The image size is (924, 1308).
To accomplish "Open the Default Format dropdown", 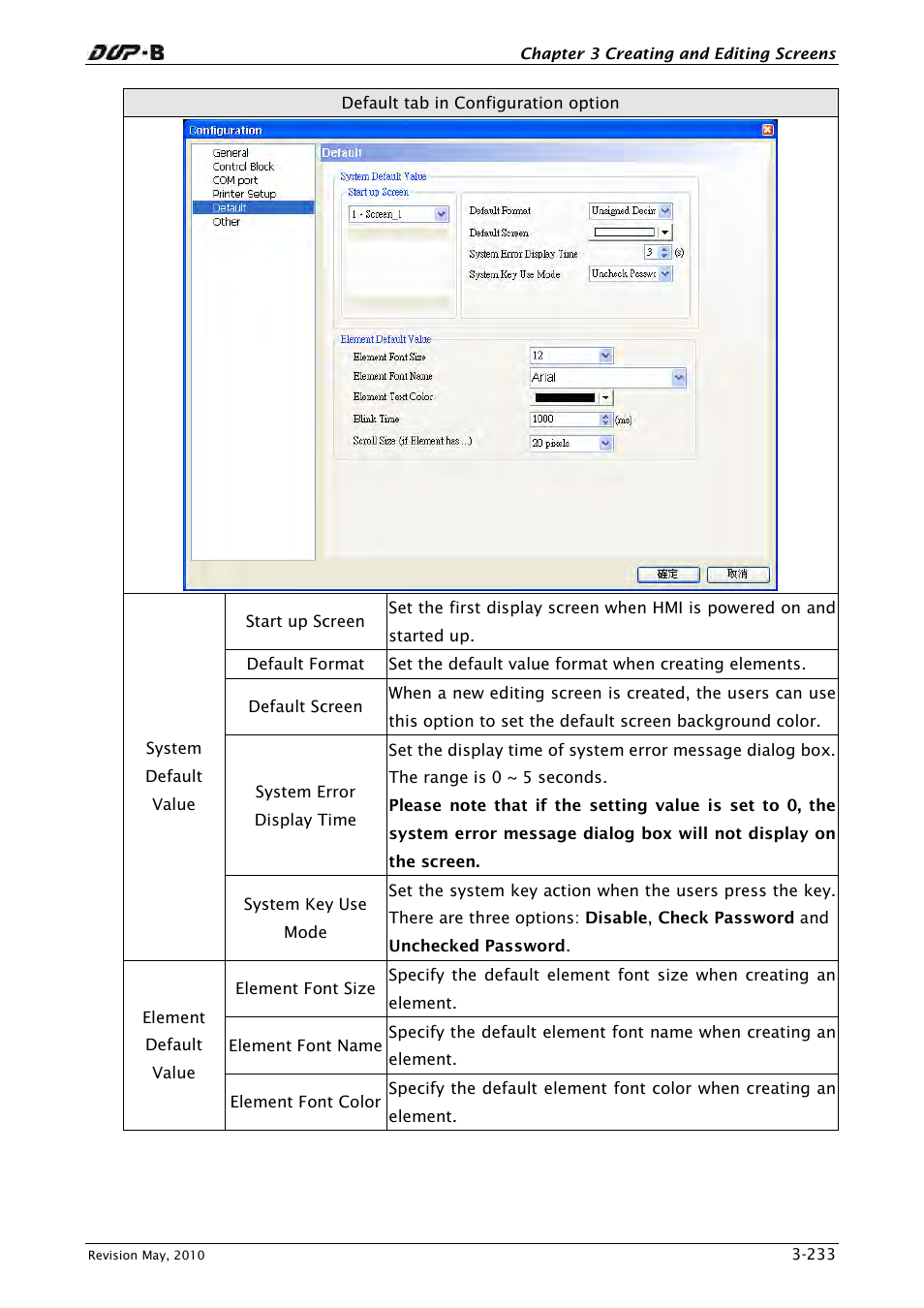I will [x=665, y=210].
